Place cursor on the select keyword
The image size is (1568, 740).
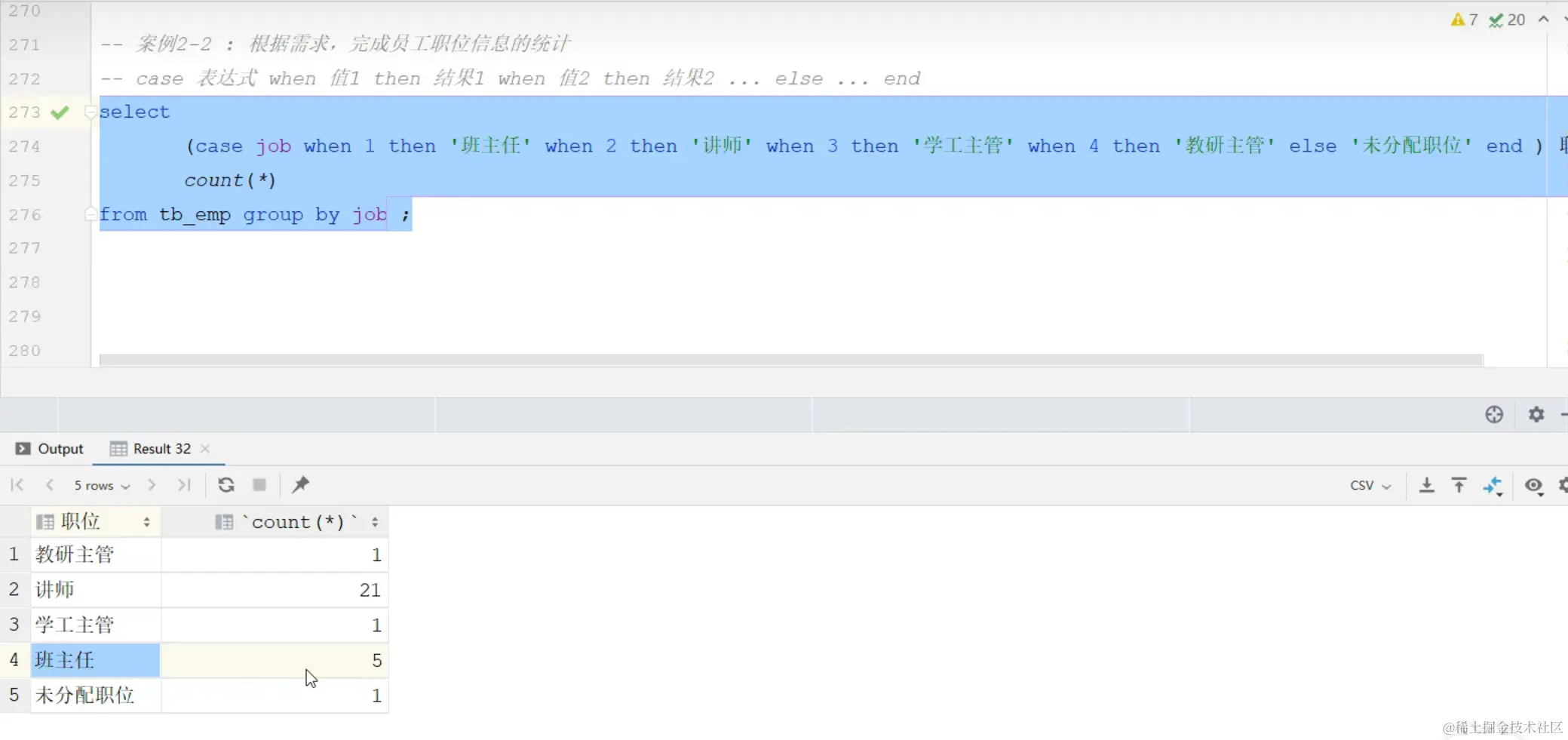134,112
